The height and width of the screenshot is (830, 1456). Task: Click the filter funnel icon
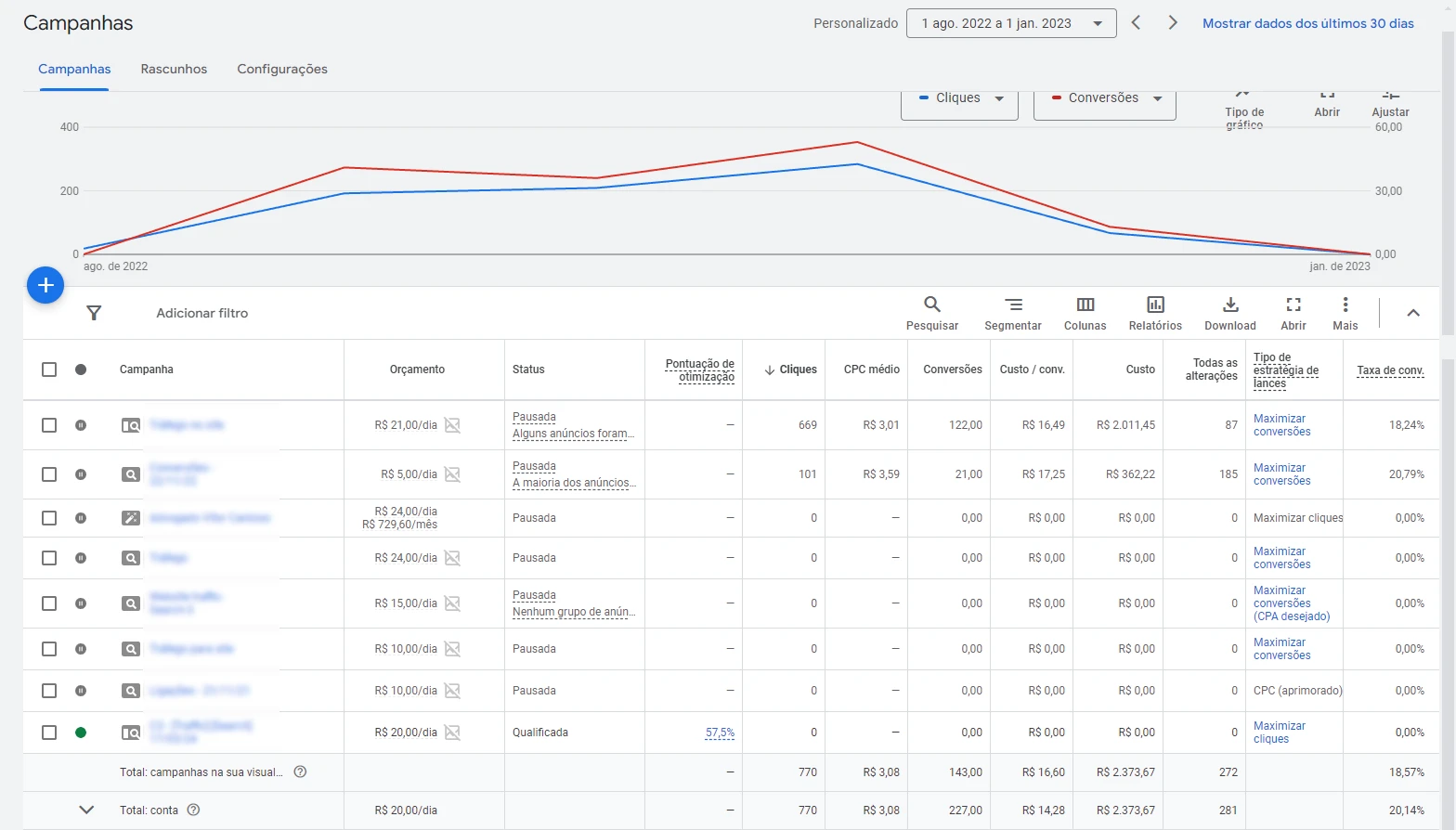tap(94, 313)
